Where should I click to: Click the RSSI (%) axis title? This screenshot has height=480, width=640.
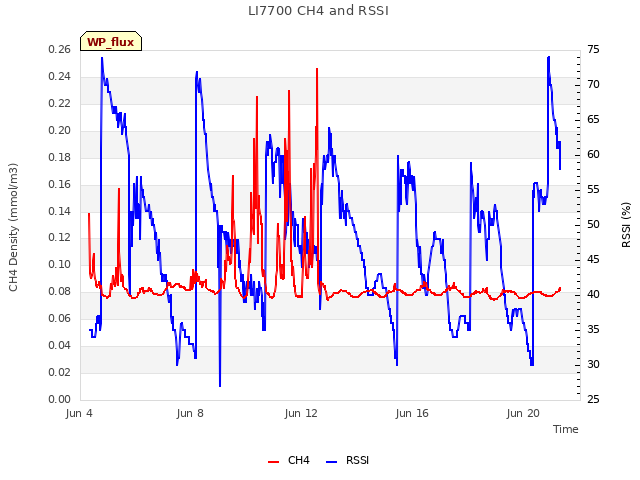(x=626, y=224)
